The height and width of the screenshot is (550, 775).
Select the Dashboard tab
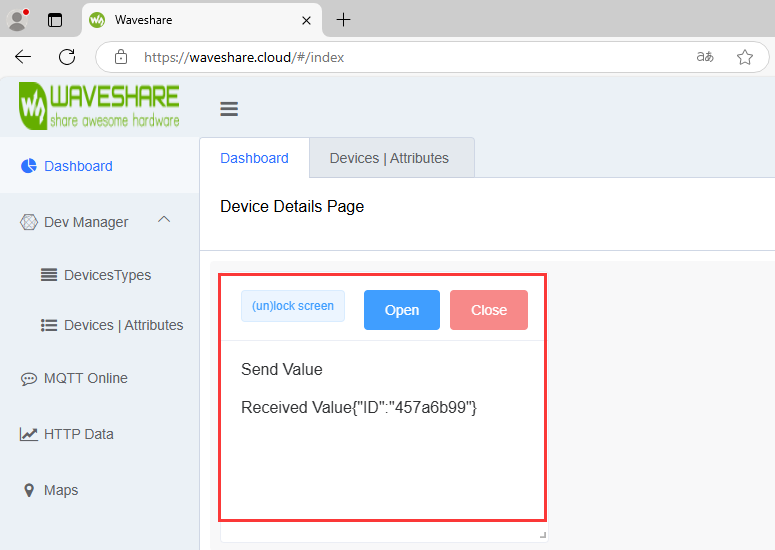pyautogui.click(x=254, y=158)
